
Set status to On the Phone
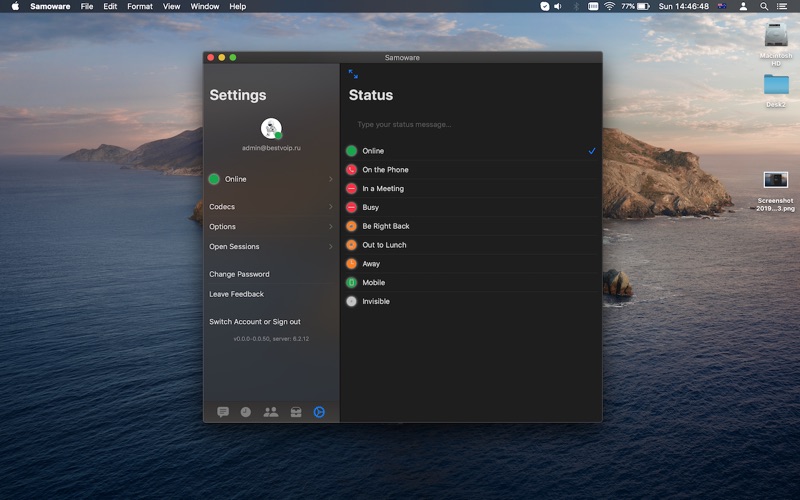[x=471, y=169]
